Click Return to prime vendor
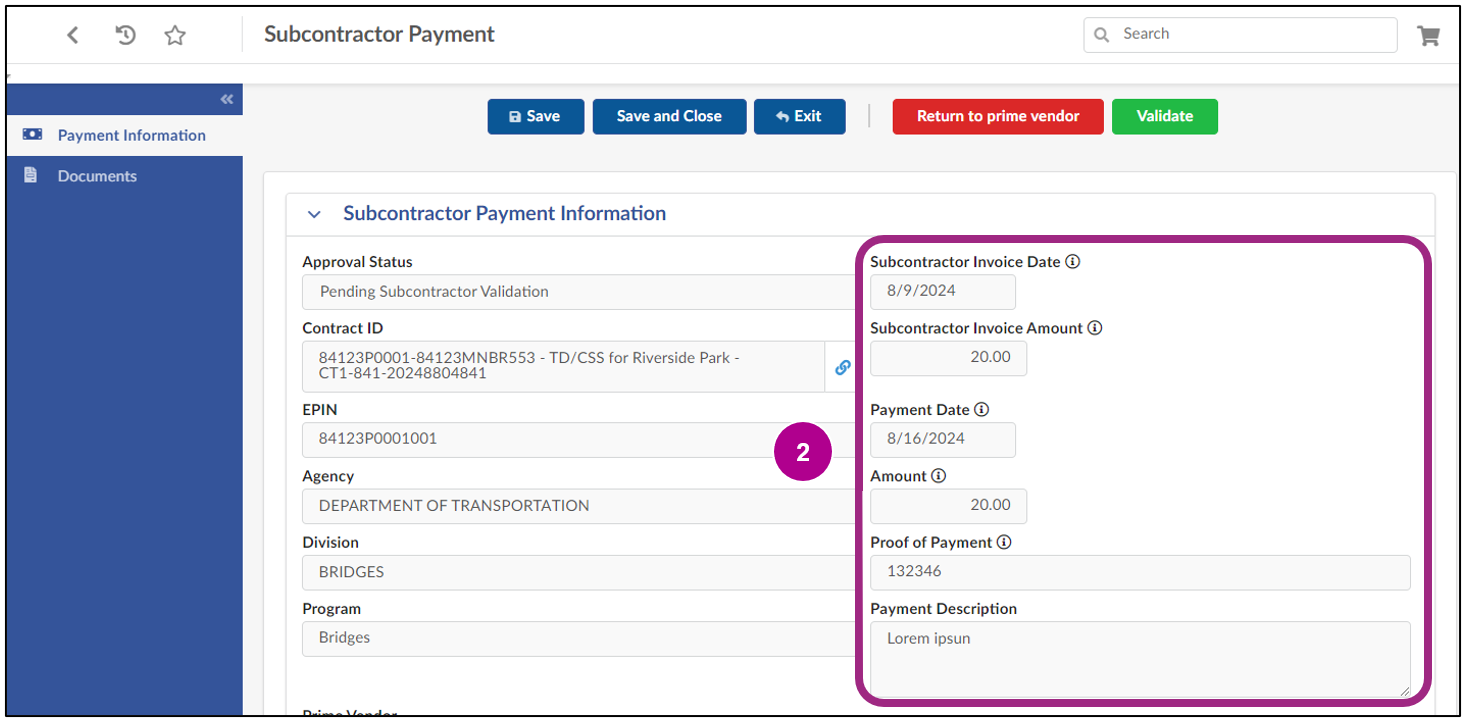 (997, 116)
